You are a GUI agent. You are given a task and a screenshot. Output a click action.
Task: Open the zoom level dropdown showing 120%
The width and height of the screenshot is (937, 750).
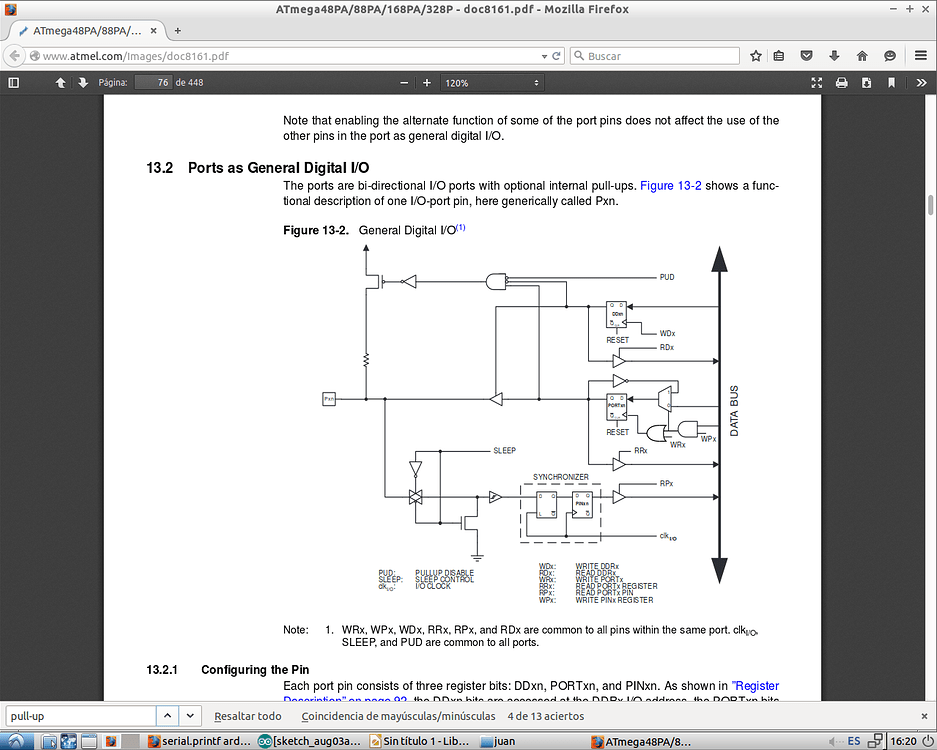coord(492,83)
